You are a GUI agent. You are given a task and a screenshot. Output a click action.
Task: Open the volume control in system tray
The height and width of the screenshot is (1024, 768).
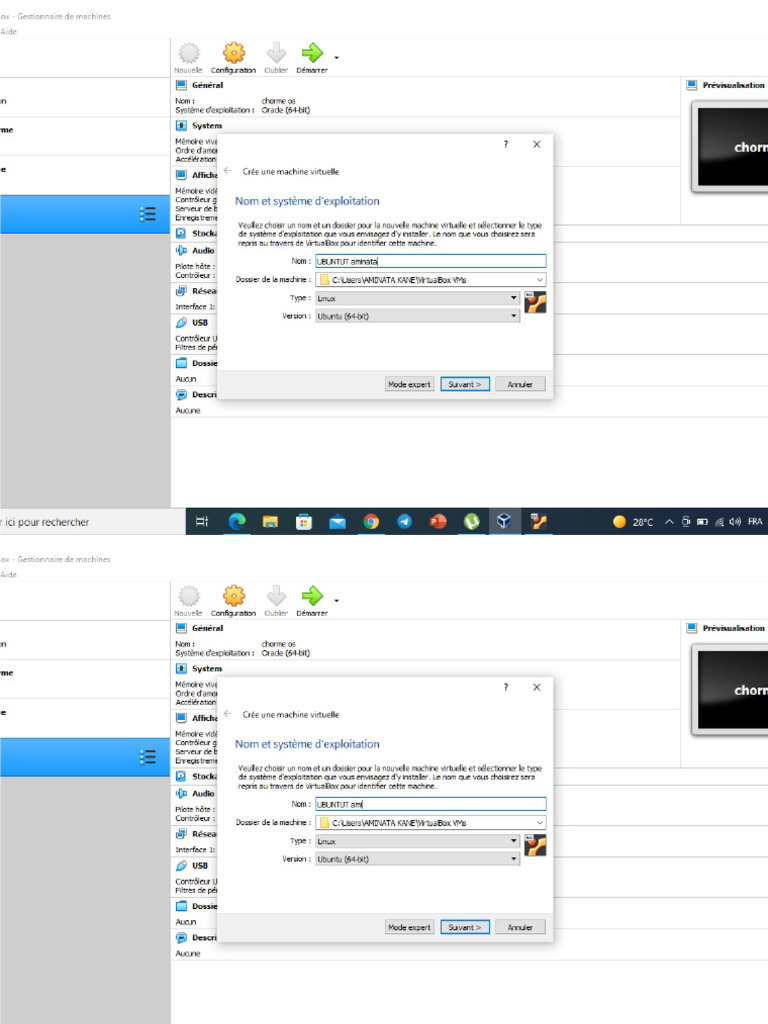[735, 522]
